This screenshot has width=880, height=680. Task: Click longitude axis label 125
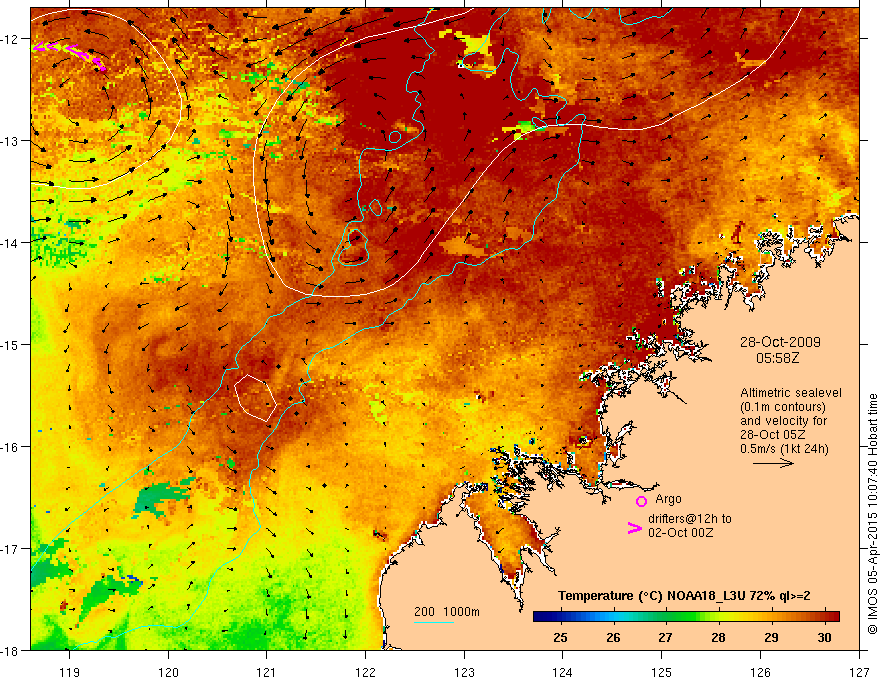tap(661, 672)
